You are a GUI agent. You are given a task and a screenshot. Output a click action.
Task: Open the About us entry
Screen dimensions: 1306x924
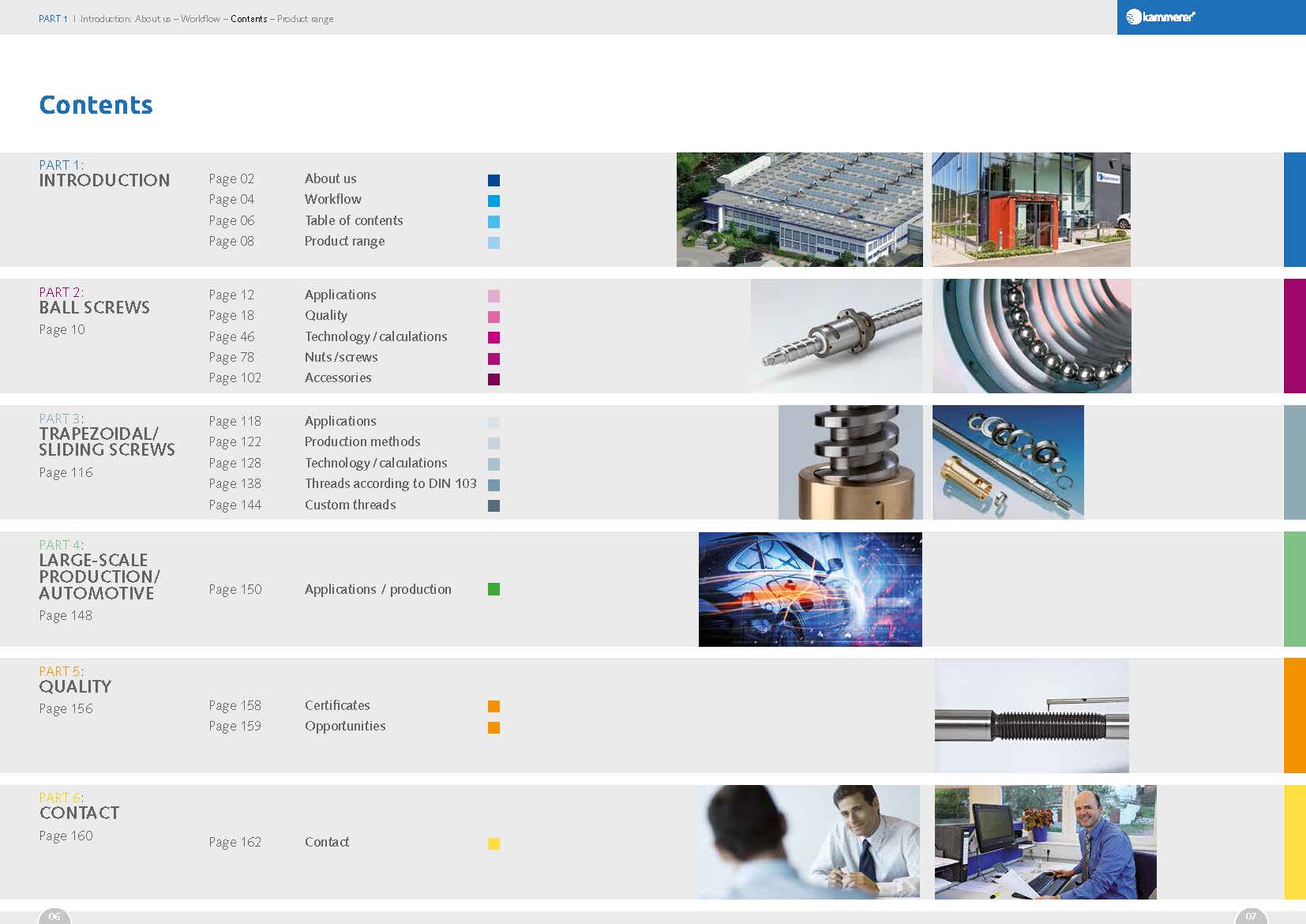330,178
